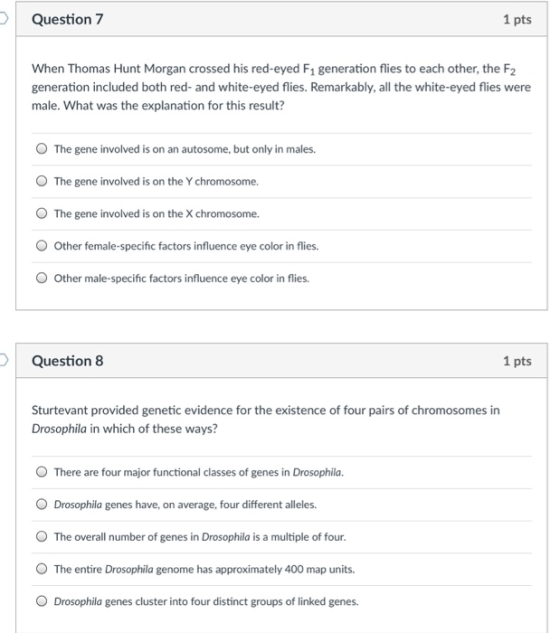
Task: Select 'Other female-specific factors influence eye color'
Action: pyautogui.click(x=41, y=245)
